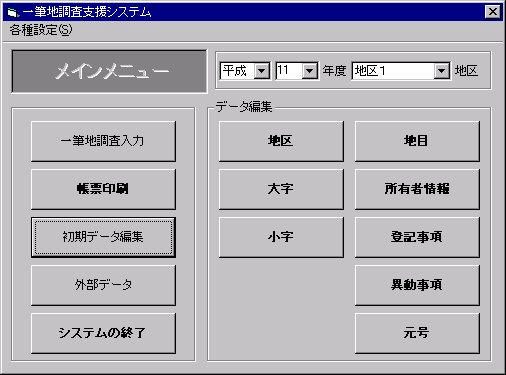Click the 地区 label after district combo
Image resolution: width=506 pixels, height=375 pixels.
tap(466, 71)
